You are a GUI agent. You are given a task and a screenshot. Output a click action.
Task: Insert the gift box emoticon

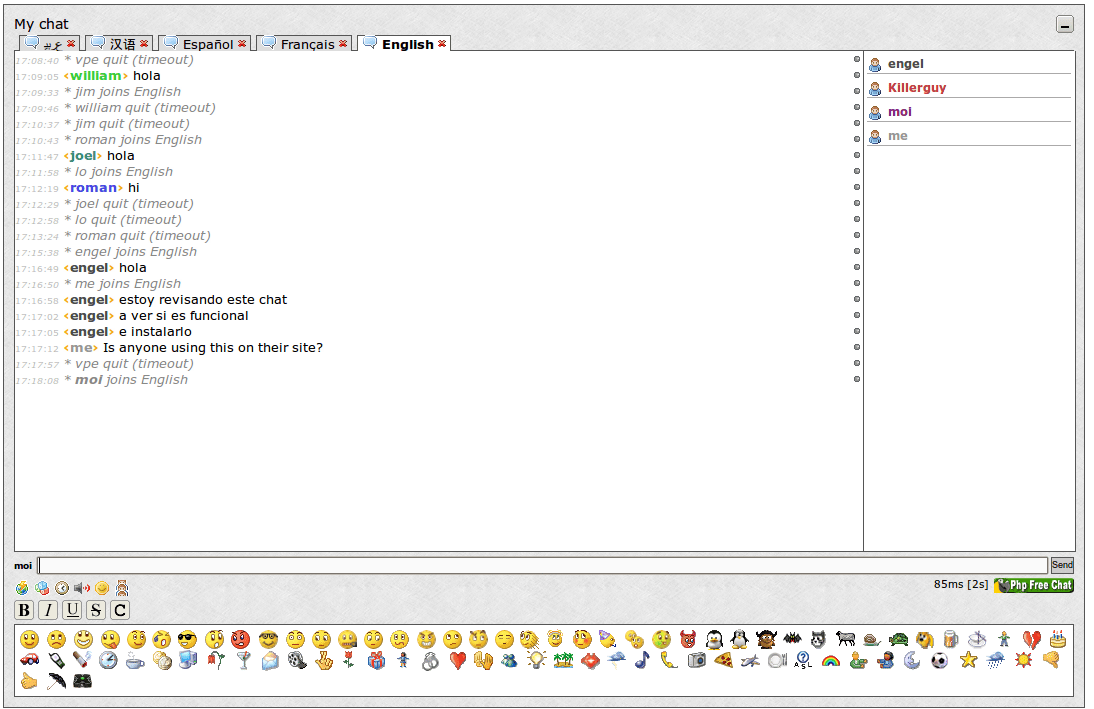(x=376, y=660)
